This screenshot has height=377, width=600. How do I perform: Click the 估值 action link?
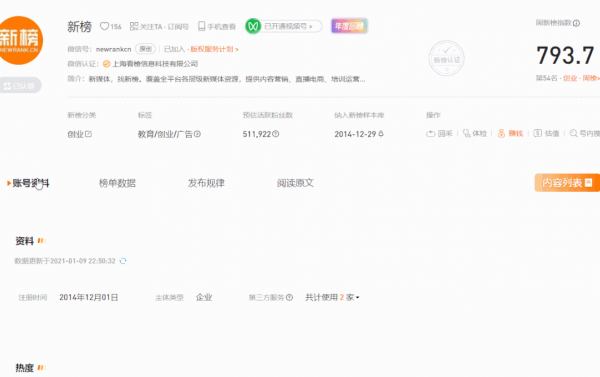click(552, 134)
